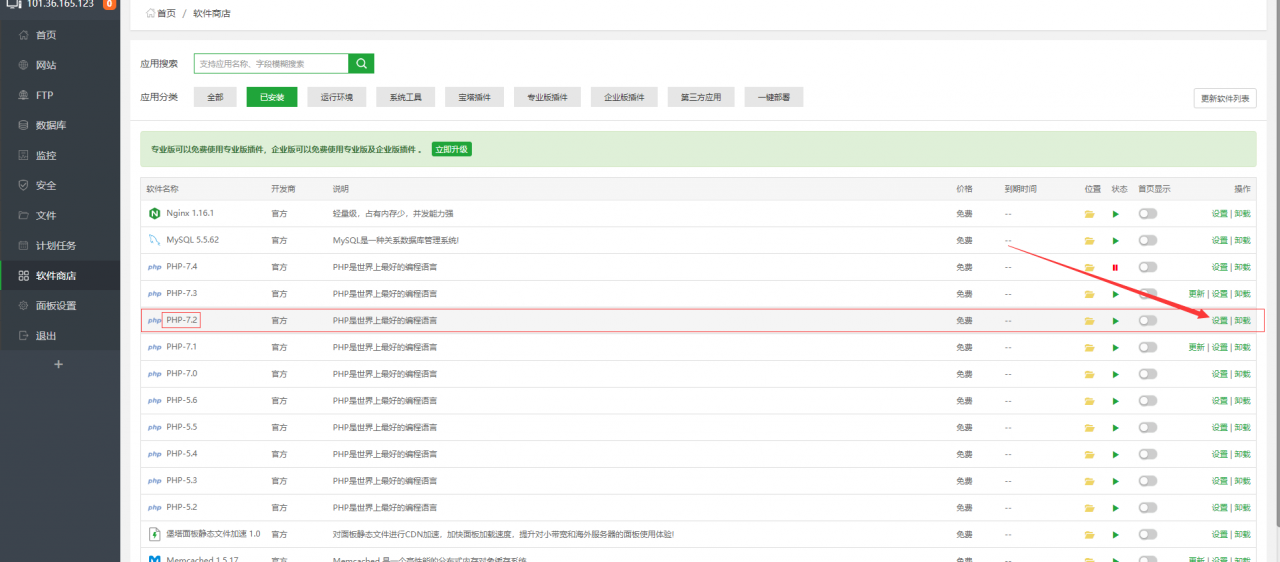Click the home icon in breadcrumb
The width and height of the screenshot is (1280, 562).
pyautogui.click(x=151, y=13)
